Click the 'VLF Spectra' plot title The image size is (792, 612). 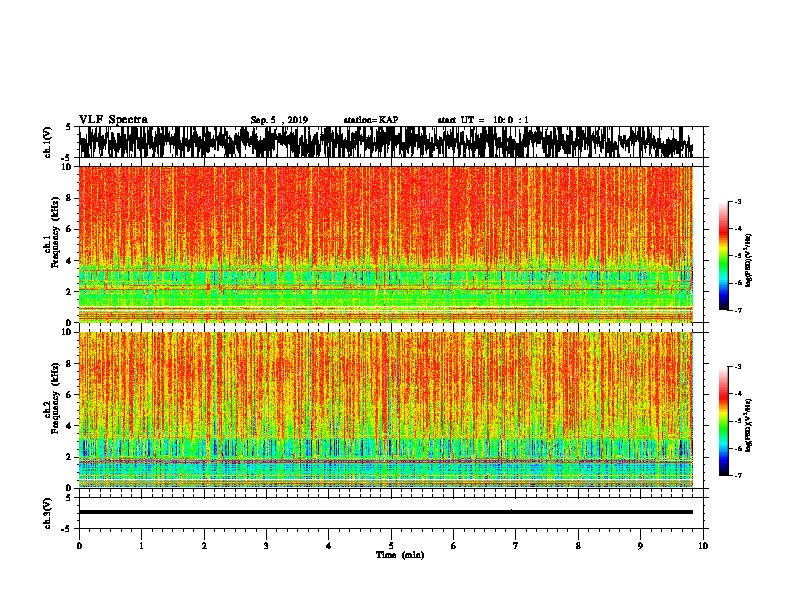[x=113, y=120]
